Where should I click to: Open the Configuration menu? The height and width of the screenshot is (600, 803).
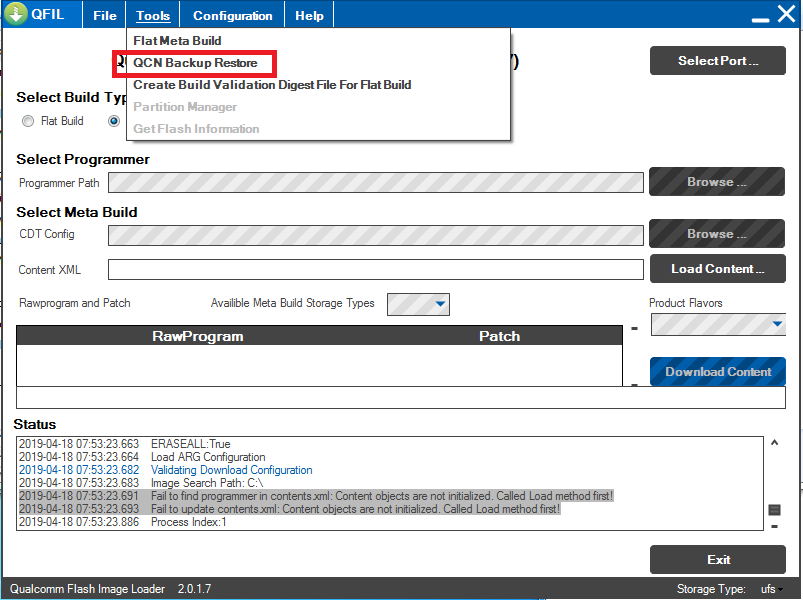(x=232, y=15)
